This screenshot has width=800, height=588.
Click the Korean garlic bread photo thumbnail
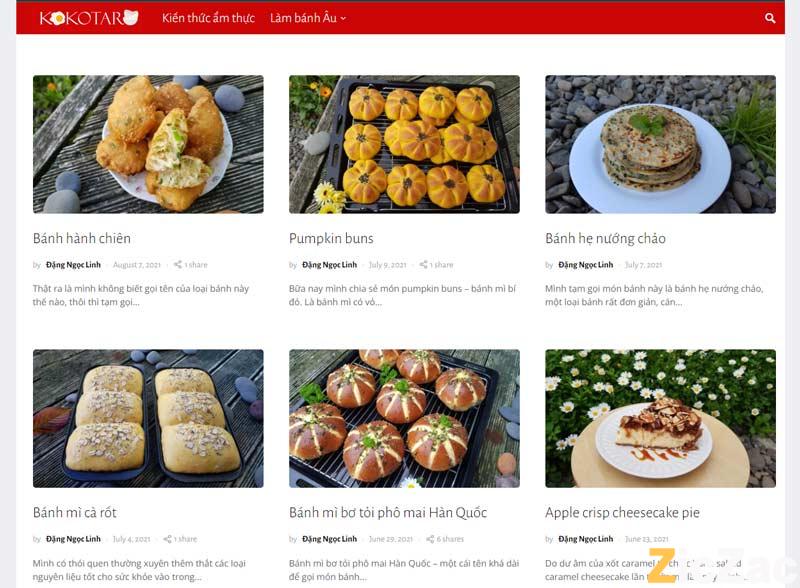[404, 419]
